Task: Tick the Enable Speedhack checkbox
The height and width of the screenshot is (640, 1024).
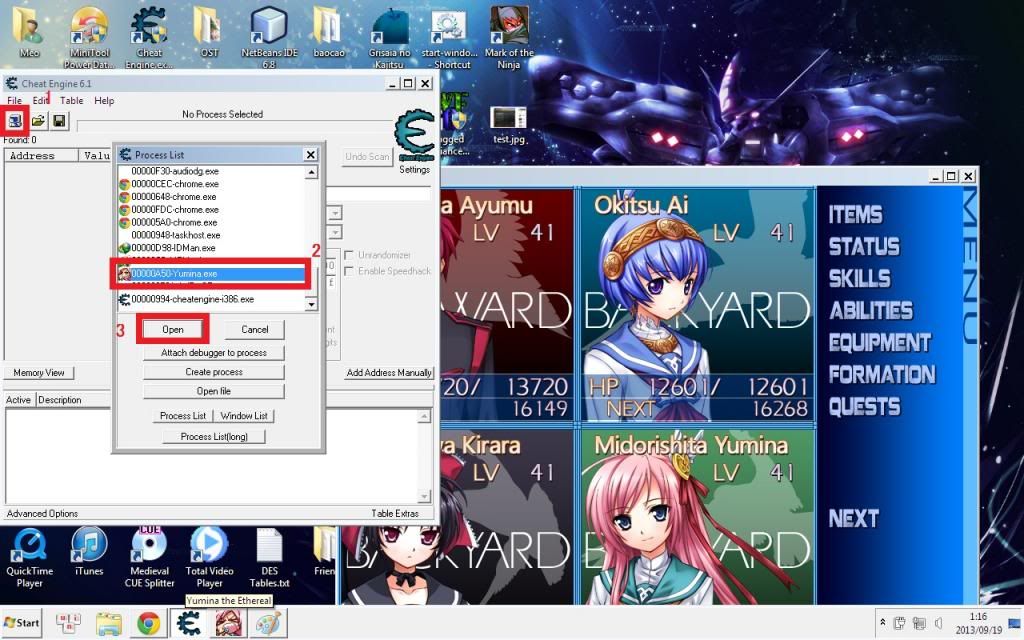Action: click(x=349, y=271)
